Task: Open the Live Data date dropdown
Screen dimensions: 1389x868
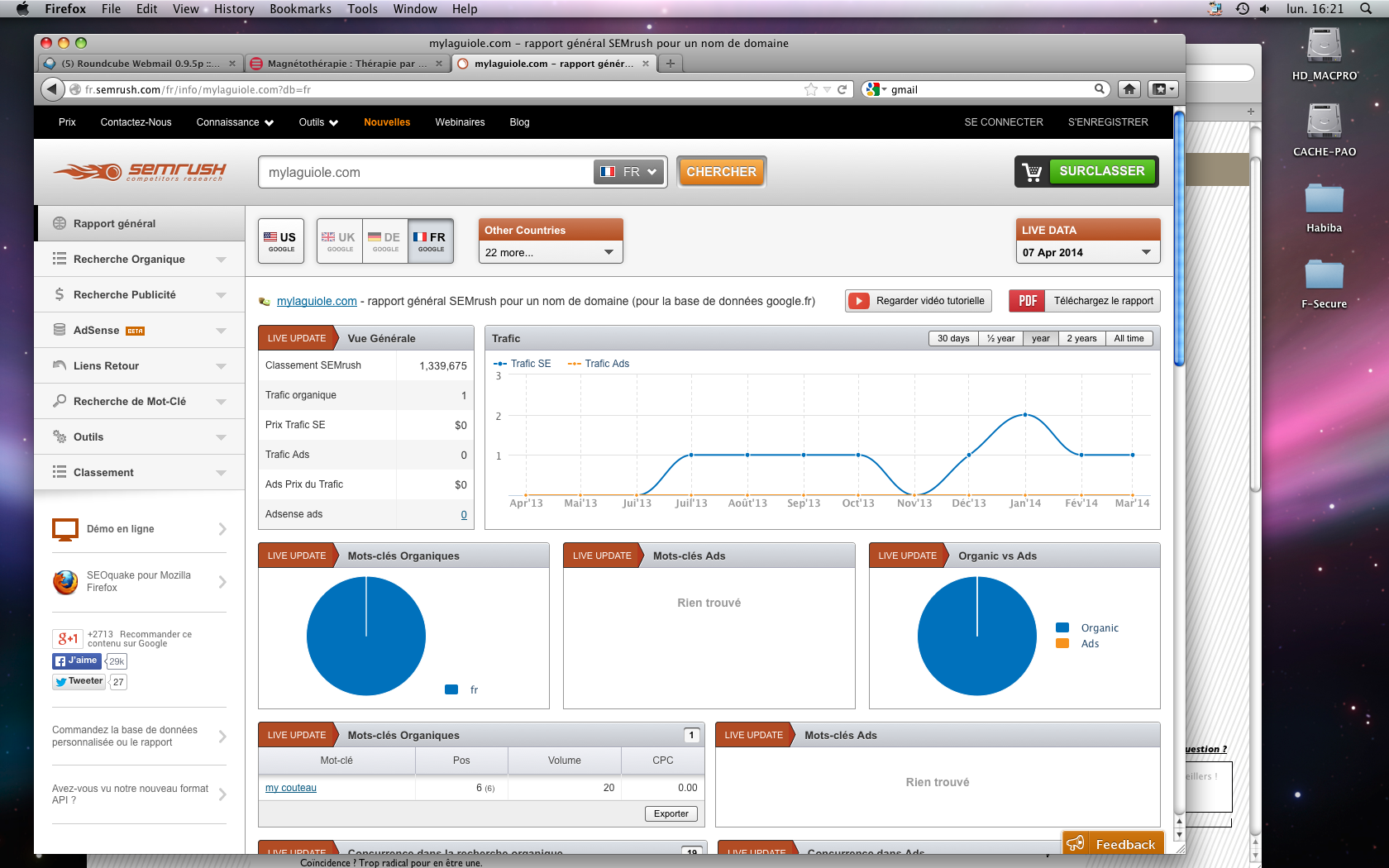Action: [x=1087, y=252]
